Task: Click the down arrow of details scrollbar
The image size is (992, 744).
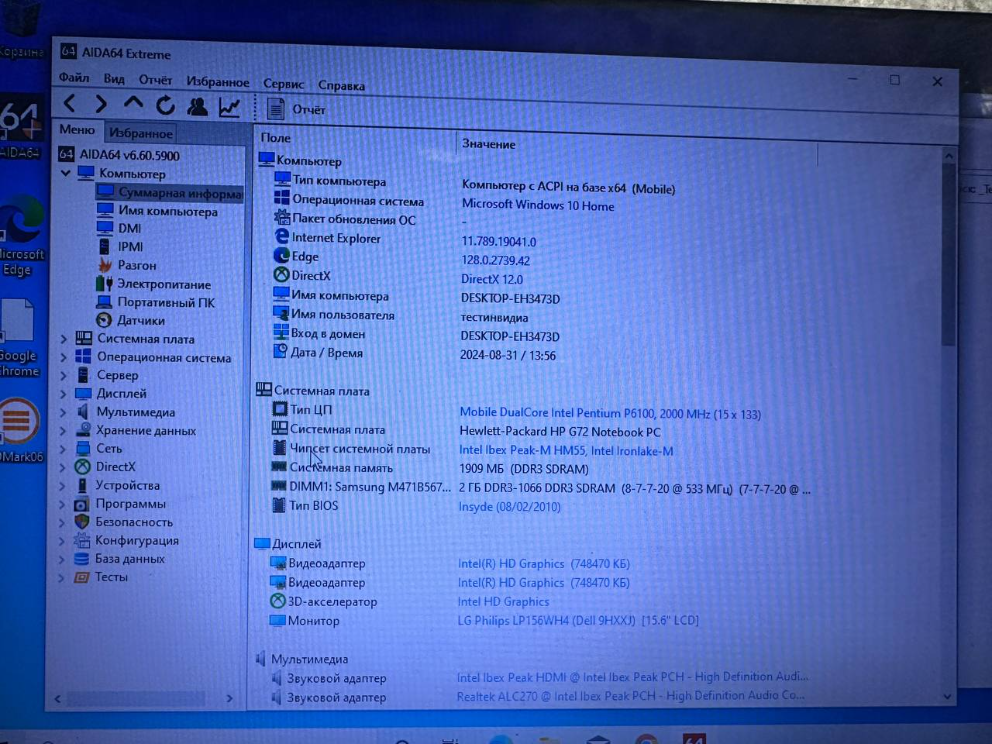Action: [947, 696]
